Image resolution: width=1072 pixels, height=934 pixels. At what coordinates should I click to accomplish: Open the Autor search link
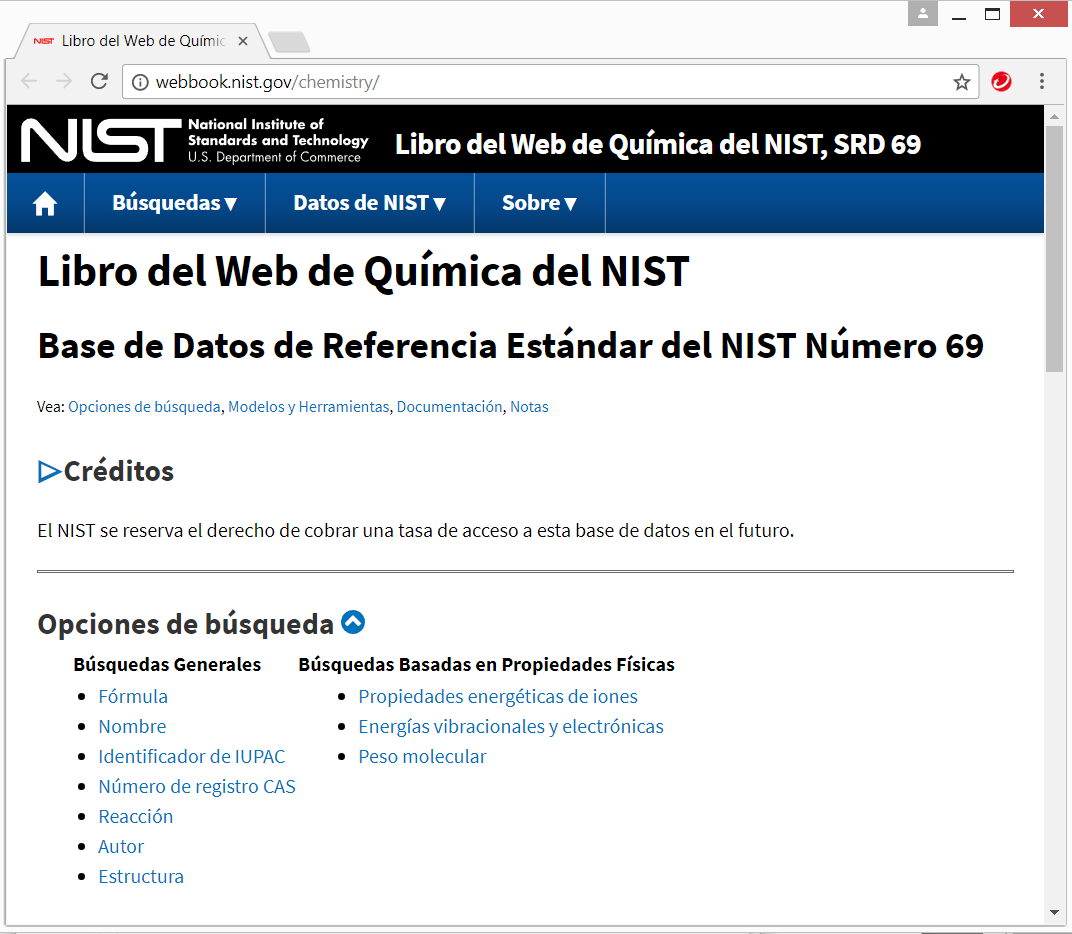(x=121, y=847)
